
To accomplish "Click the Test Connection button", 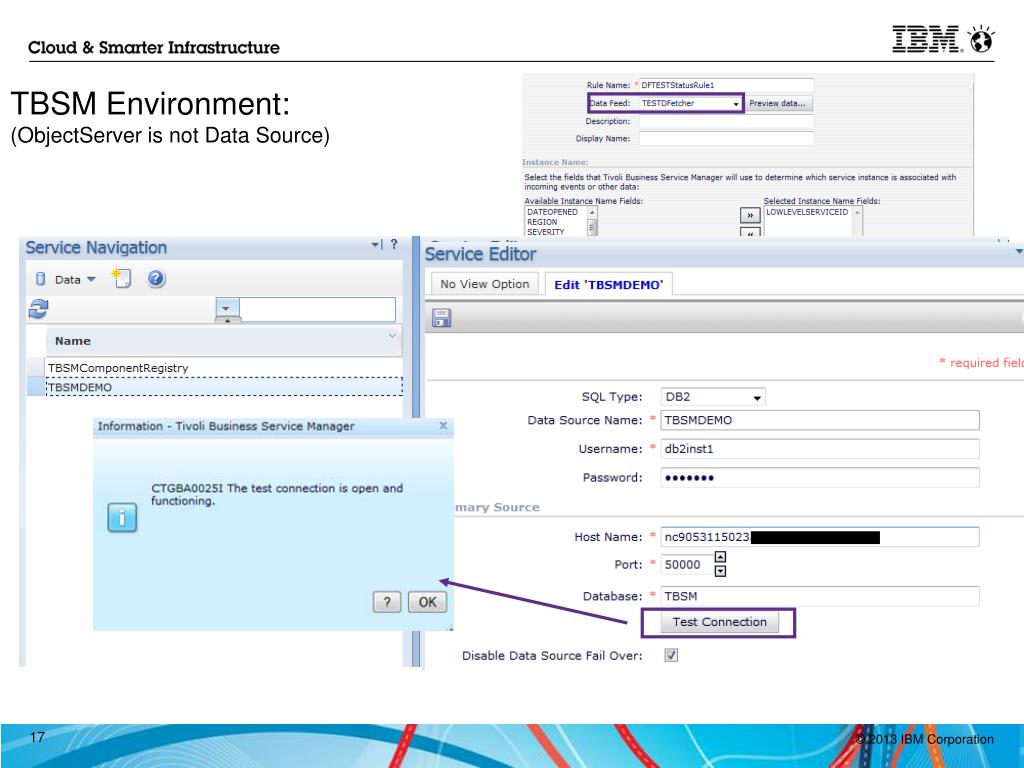I will [x=720, y=622].
